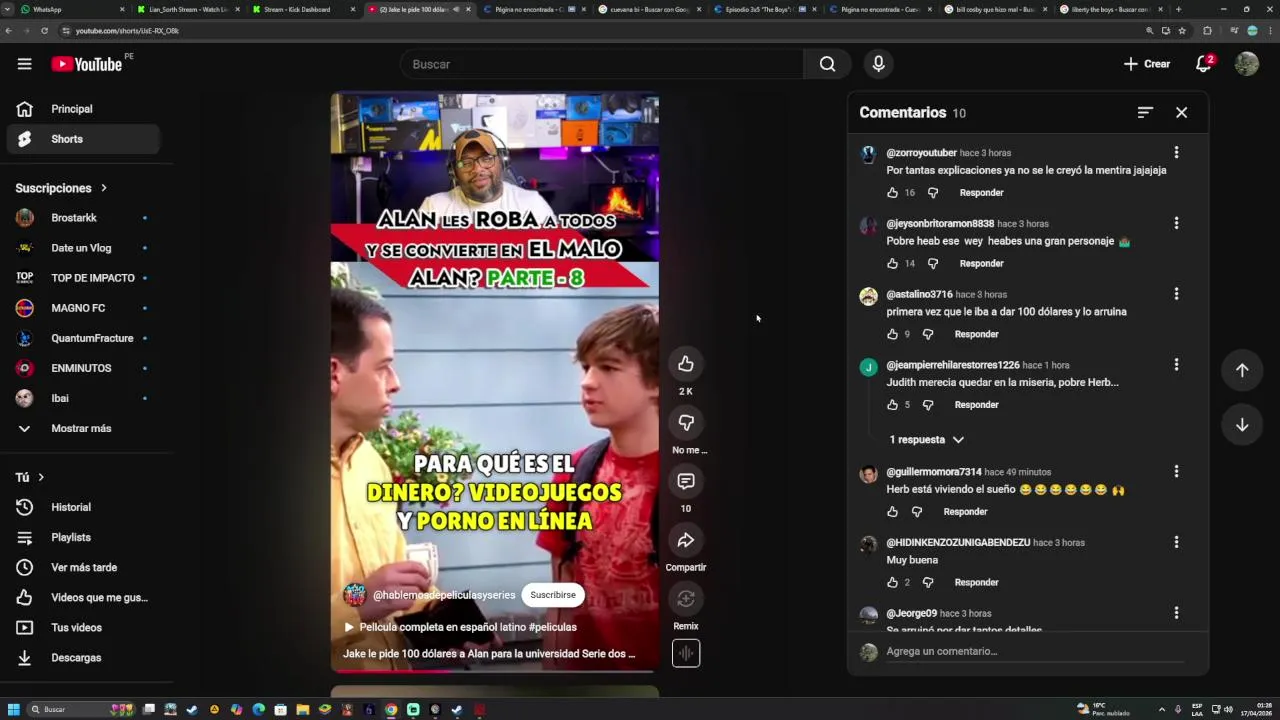Image resolution: width=1280 pixels, height=720 pixels.
Task: Expand the Tú section chevron
Action: [x=41, y=478]
